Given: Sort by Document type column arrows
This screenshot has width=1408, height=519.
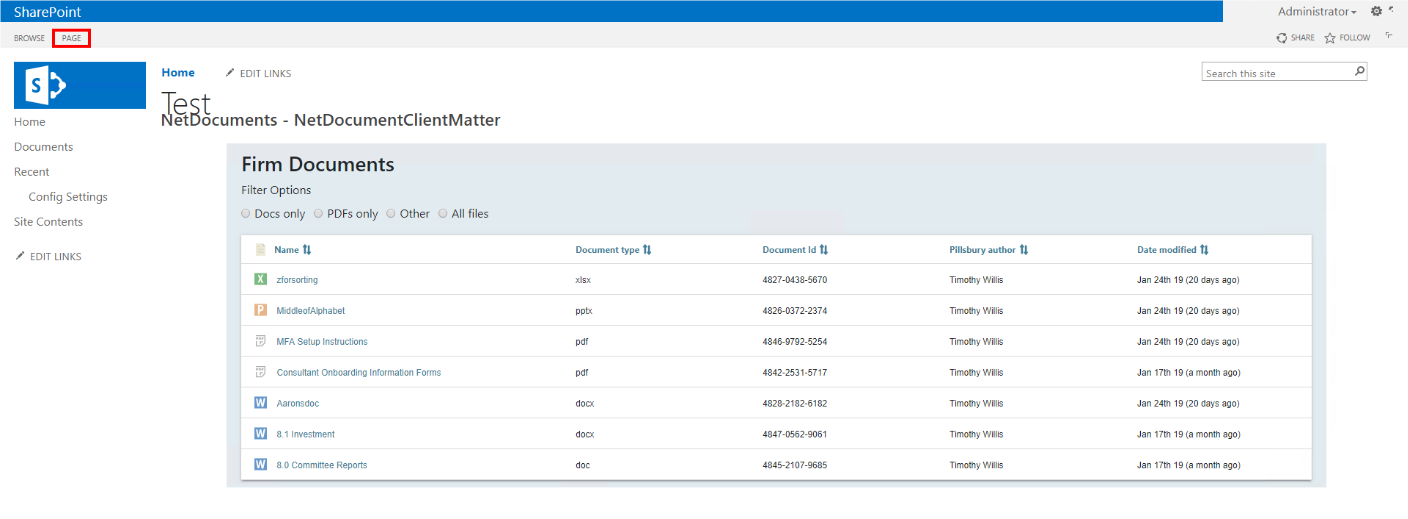Looking at the screenshot, I should [x=647, y=250].
